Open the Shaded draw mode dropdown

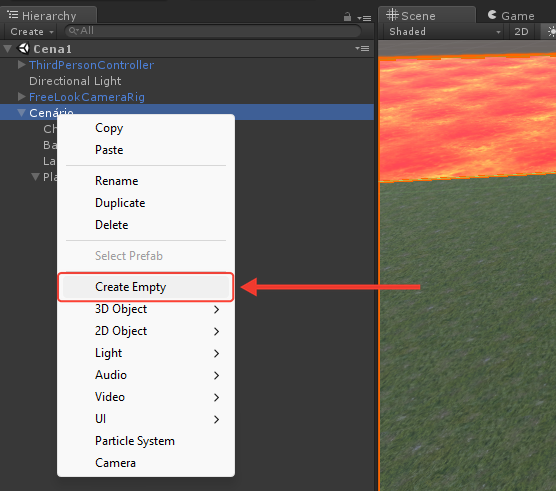[x=445, y=32]
